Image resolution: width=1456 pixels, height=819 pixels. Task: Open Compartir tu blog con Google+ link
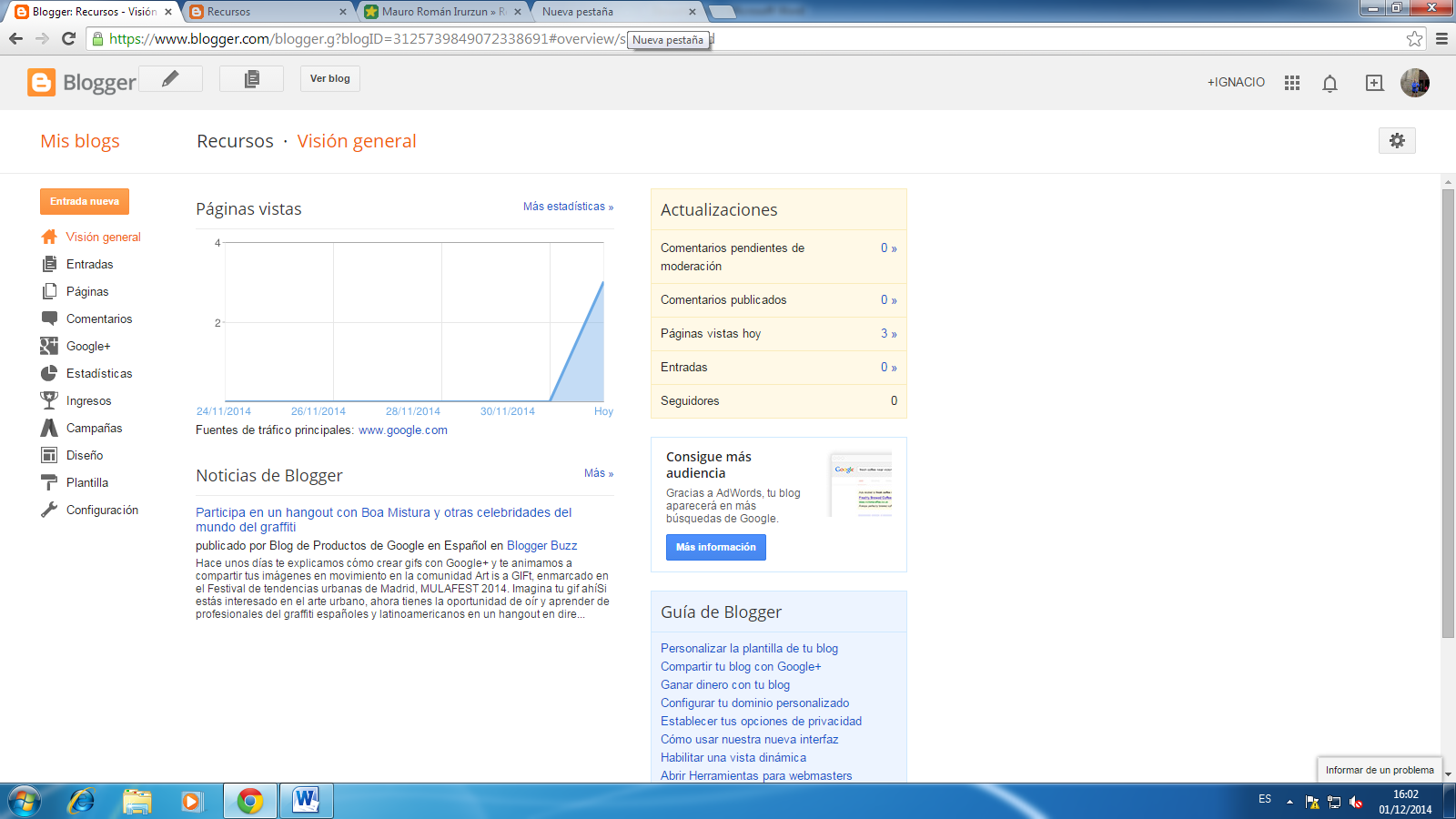click(x=741, y=666)
